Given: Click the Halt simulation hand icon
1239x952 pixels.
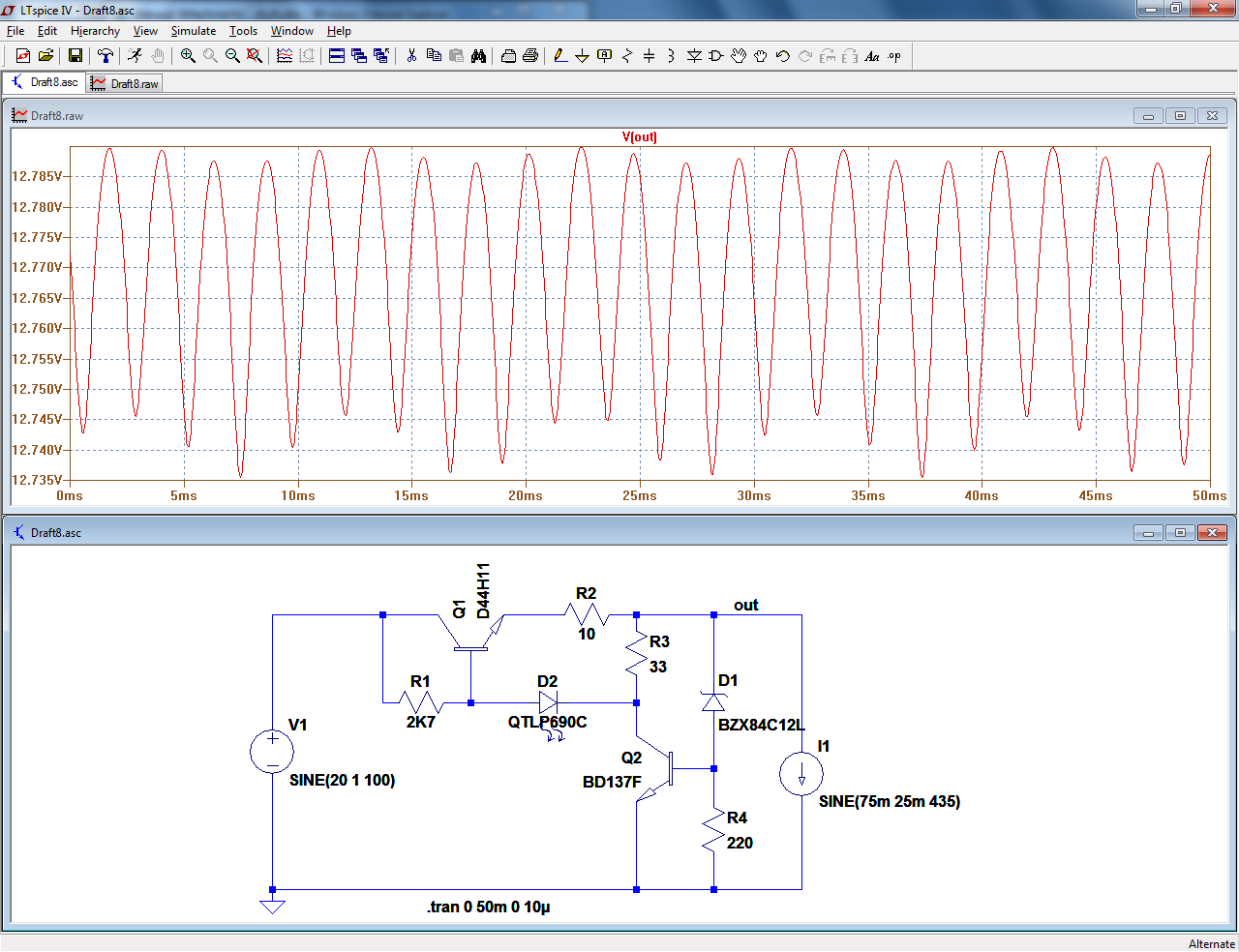Looking at the screenshot, I should [158, 56].
